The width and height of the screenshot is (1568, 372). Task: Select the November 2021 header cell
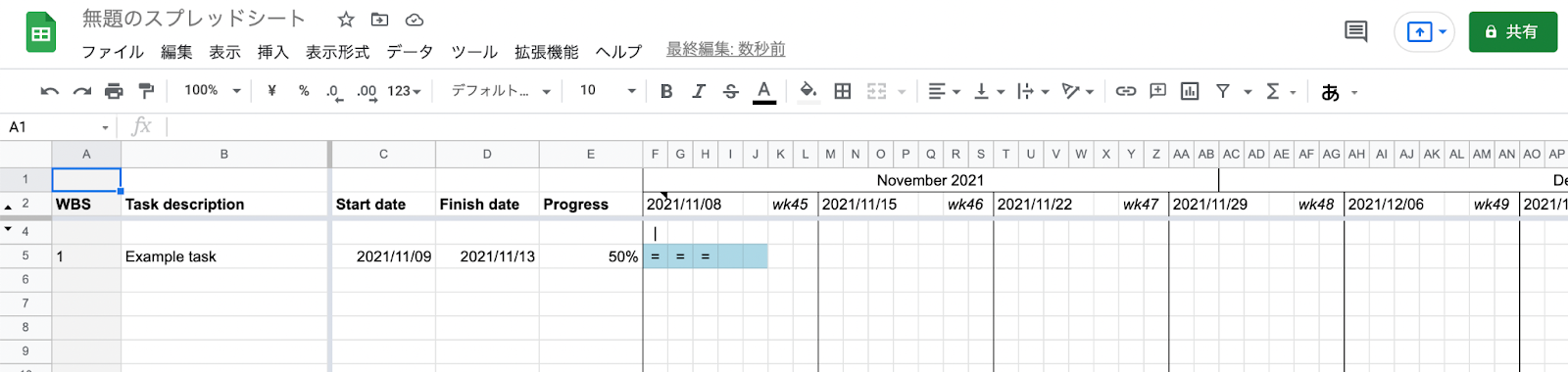pyautogui.click(x=931, y=180)
